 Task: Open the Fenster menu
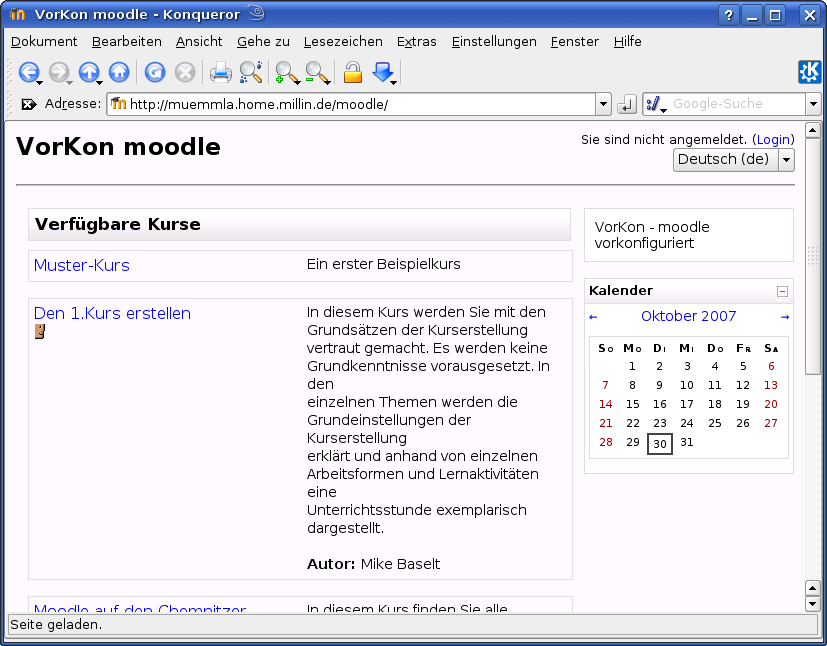pos(574,42)
